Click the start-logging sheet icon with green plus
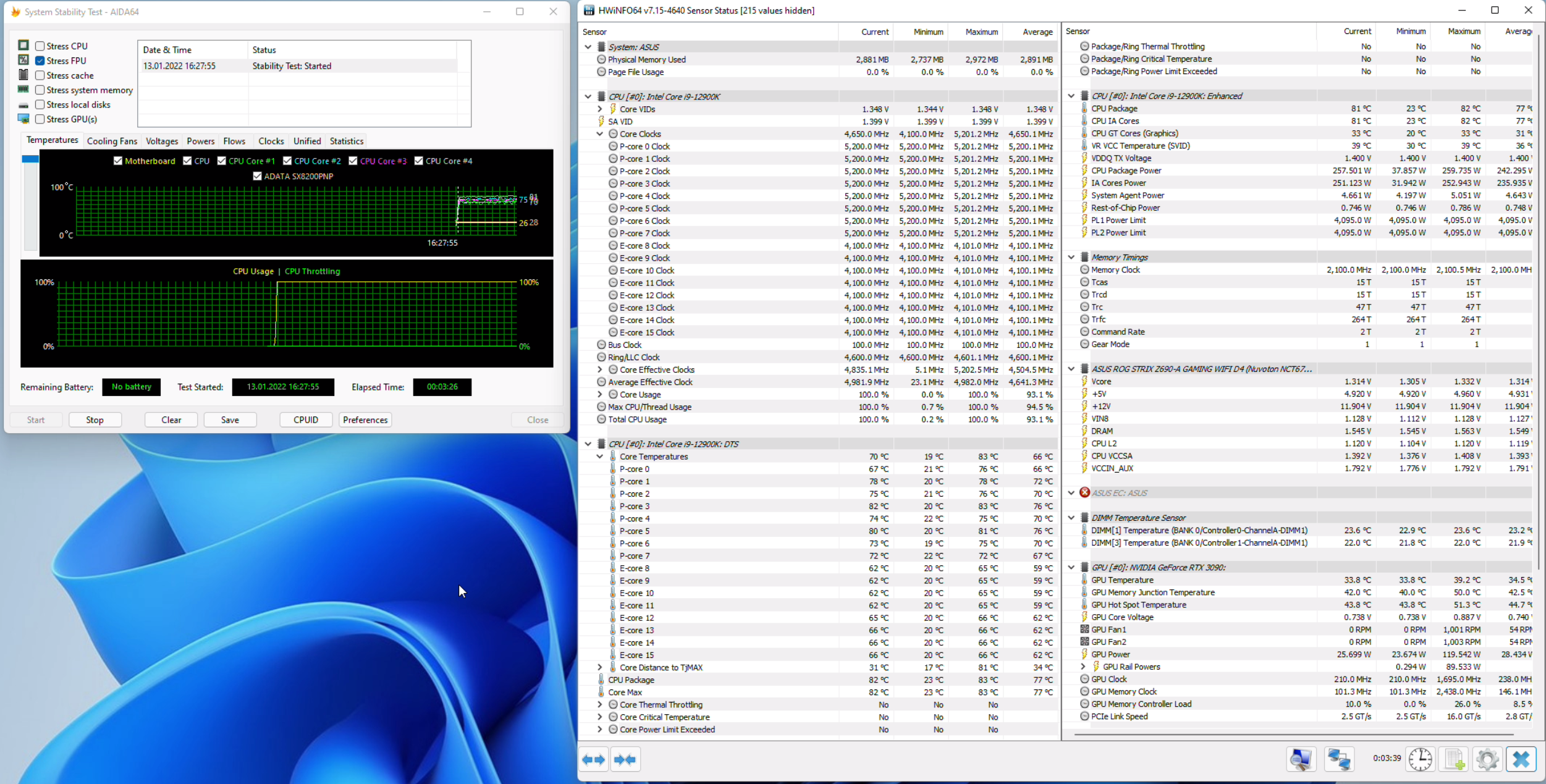The width and height of the screenshot is (1546, 784). [1454, 759]
